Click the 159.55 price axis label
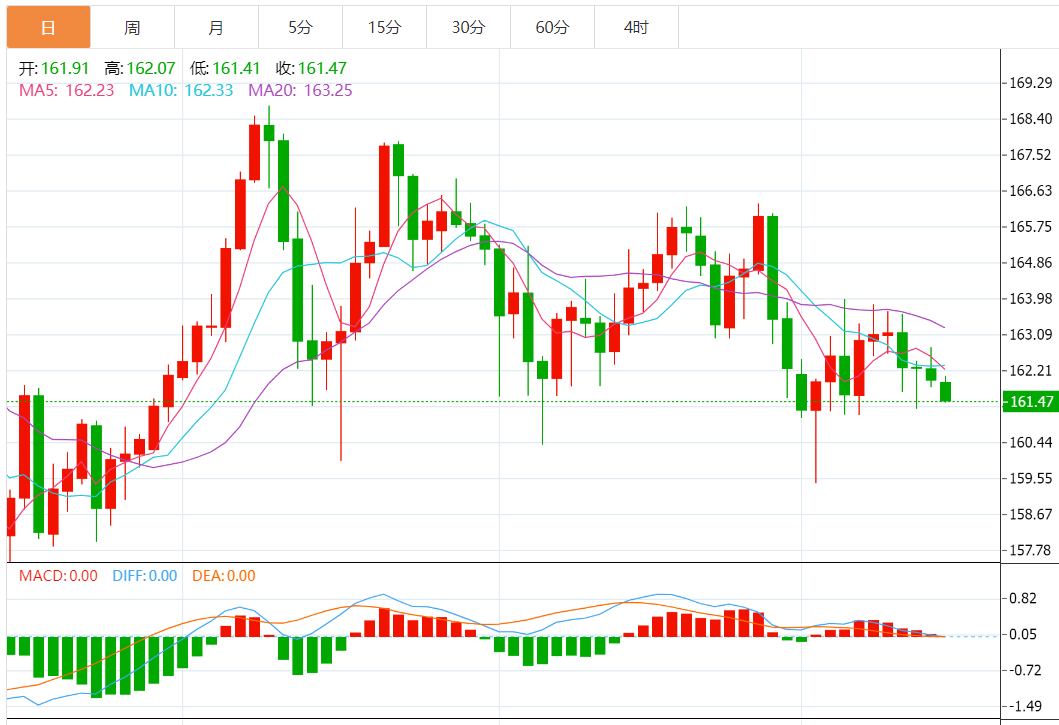 1031,478
